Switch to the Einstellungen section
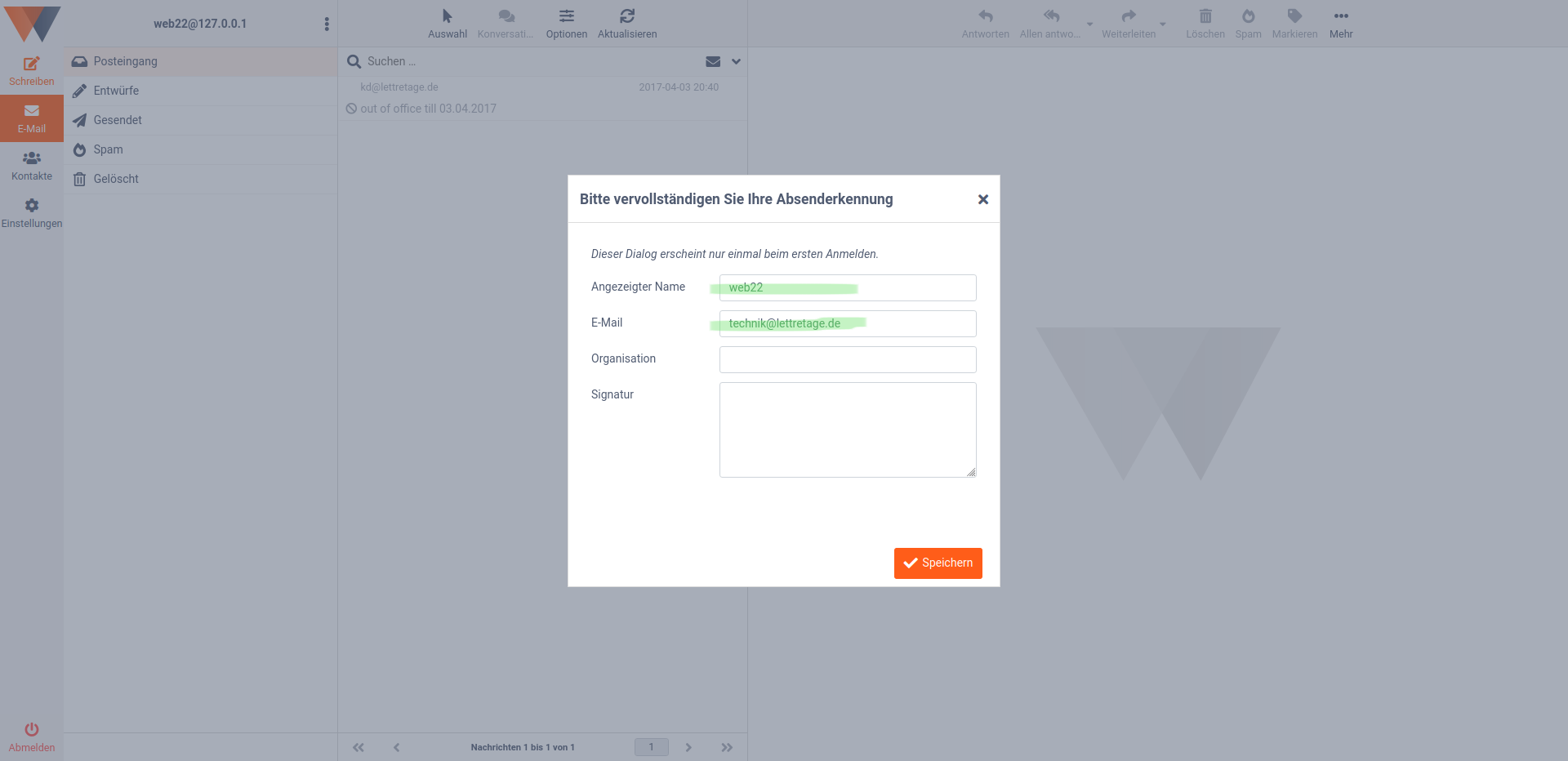 pyautogui.click(x=31, y=212)
